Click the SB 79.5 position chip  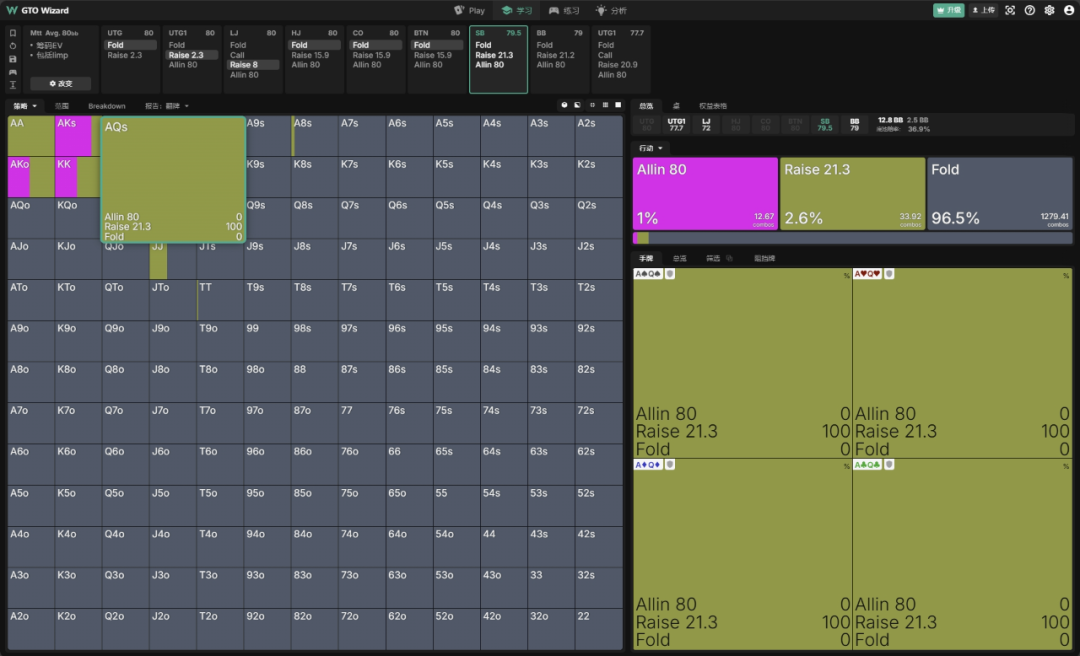[x=824, y=124]
